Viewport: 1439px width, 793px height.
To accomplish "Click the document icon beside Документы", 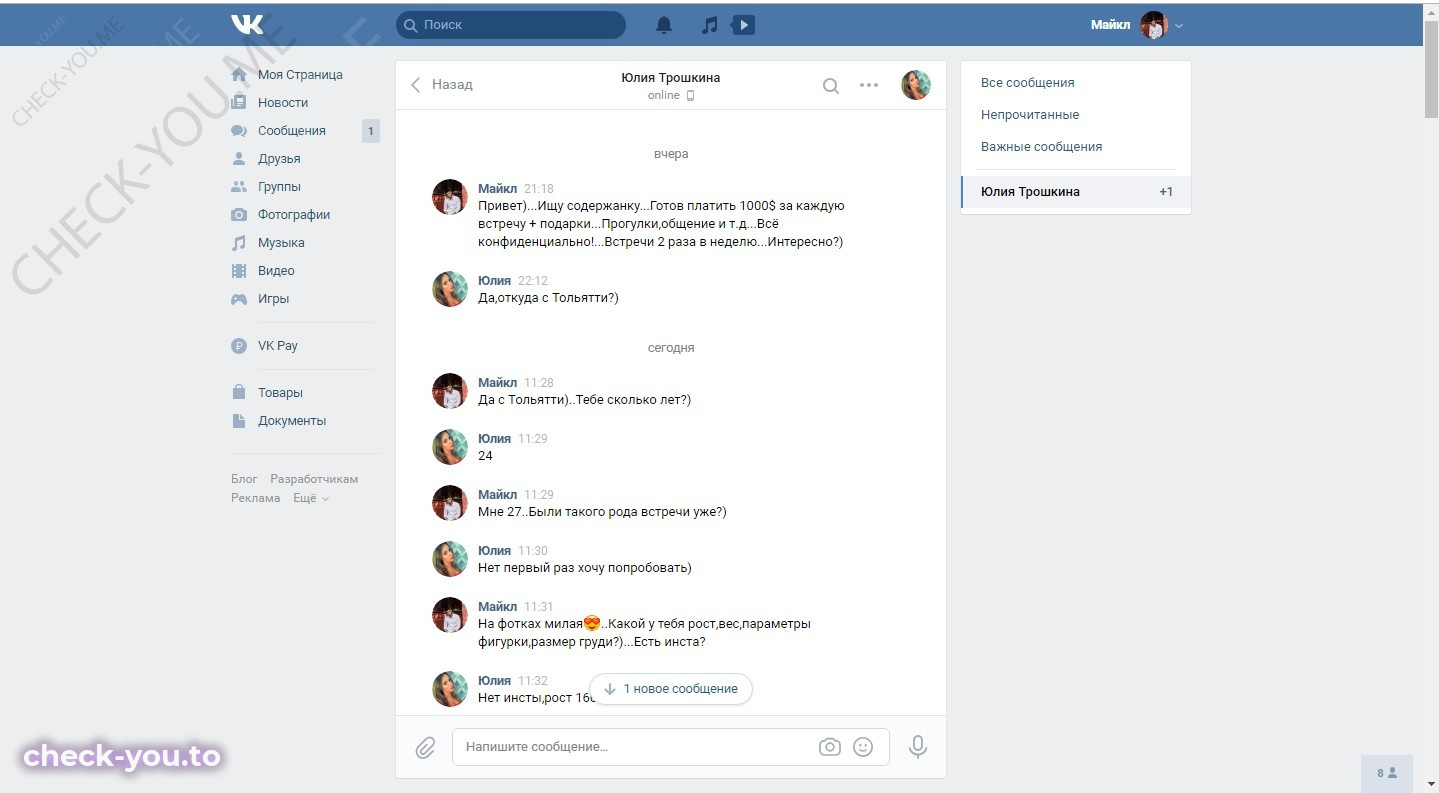I will [238, 421].
